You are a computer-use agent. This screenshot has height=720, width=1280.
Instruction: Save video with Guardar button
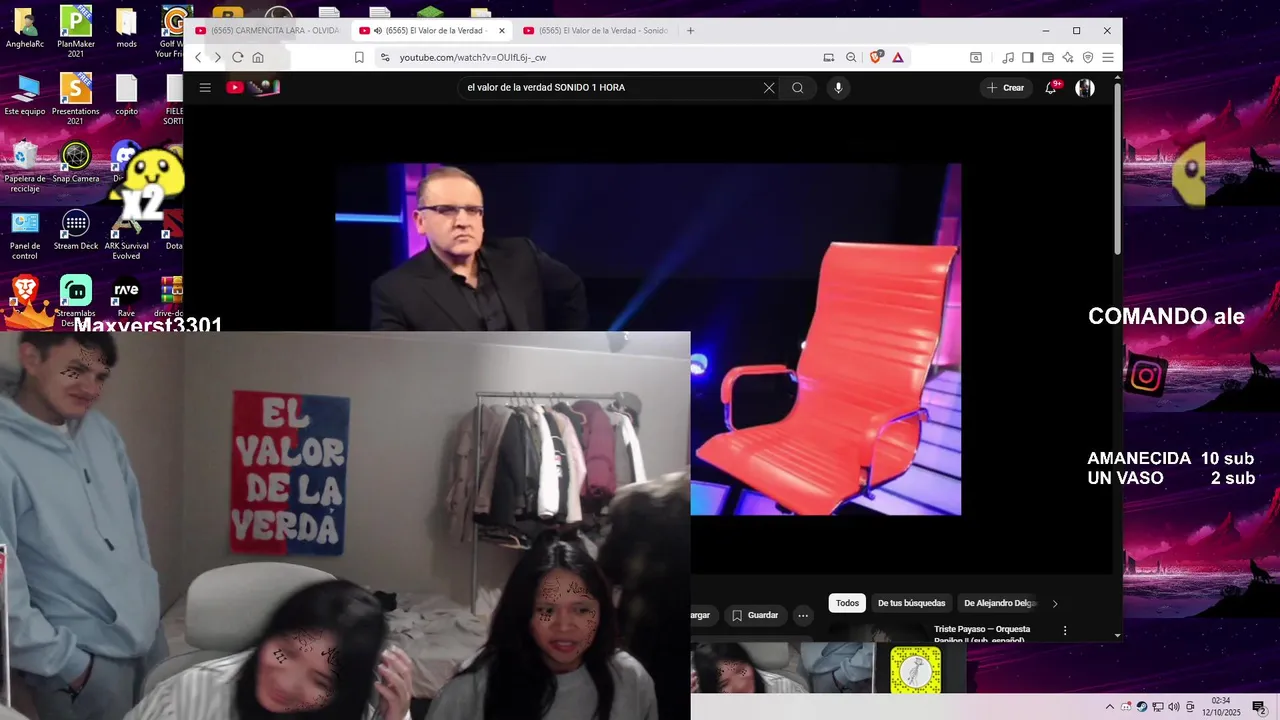(x=755, y=615)
